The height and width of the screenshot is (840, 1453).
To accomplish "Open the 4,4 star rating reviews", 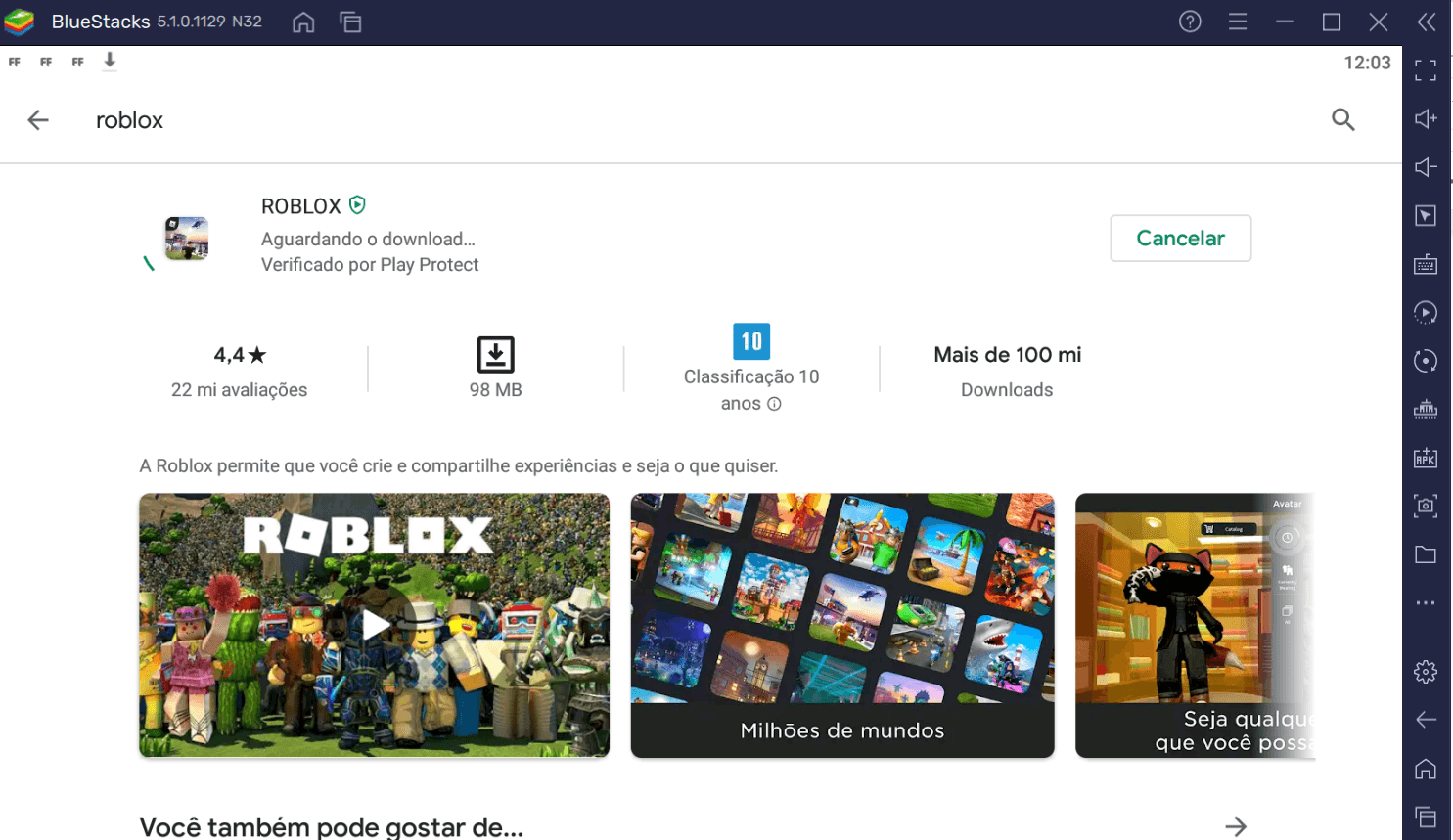I will [240, 355].
